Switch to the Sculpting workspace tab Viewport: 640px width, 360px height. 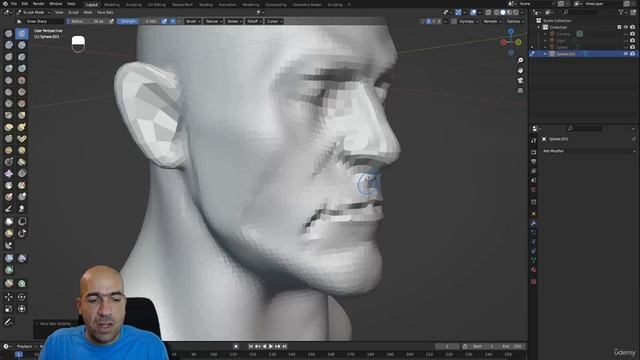[x=133, y=4]
